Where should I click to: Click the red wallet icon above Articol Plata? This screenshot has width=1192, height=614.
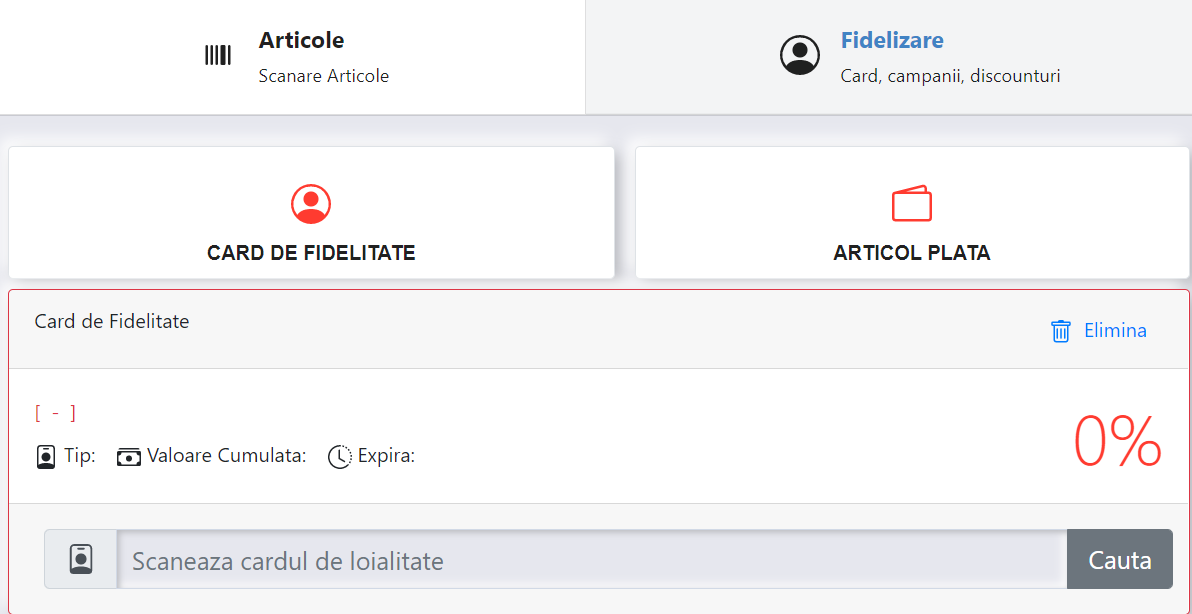click(x=911, y=204)
